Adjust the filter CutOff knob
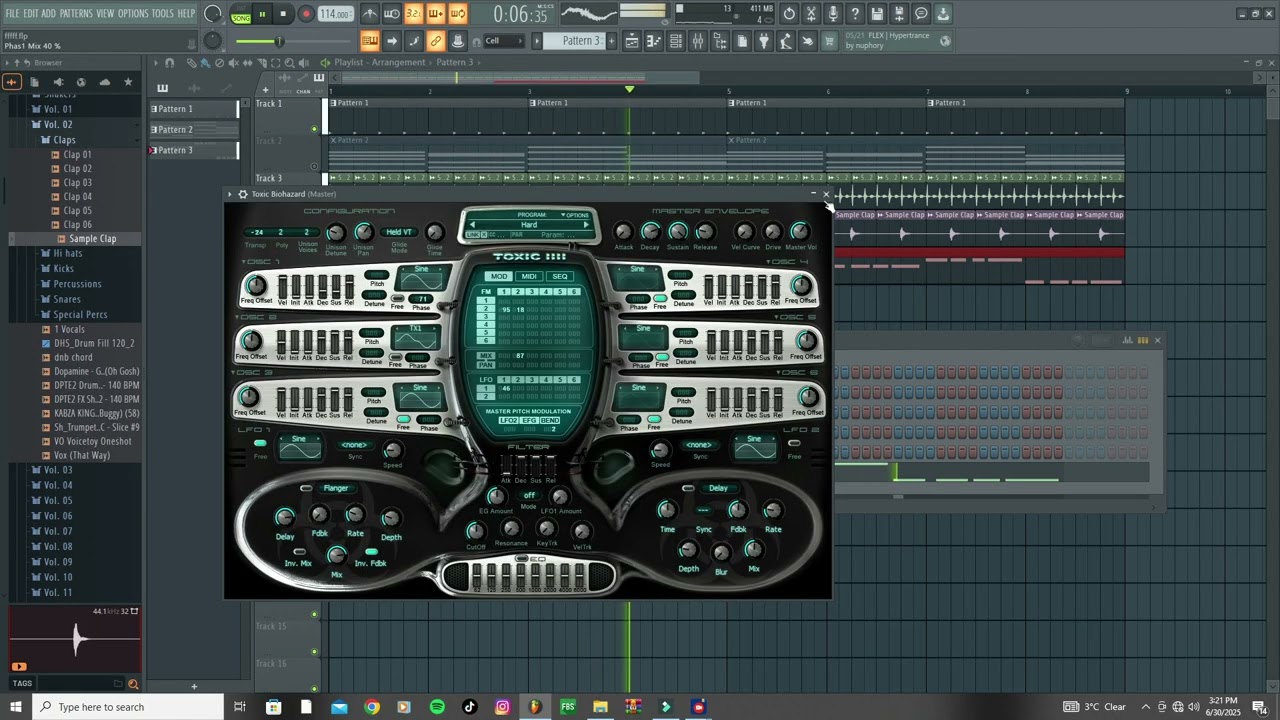This screenshot has height=720, width=1280. [x=476, y=530]
